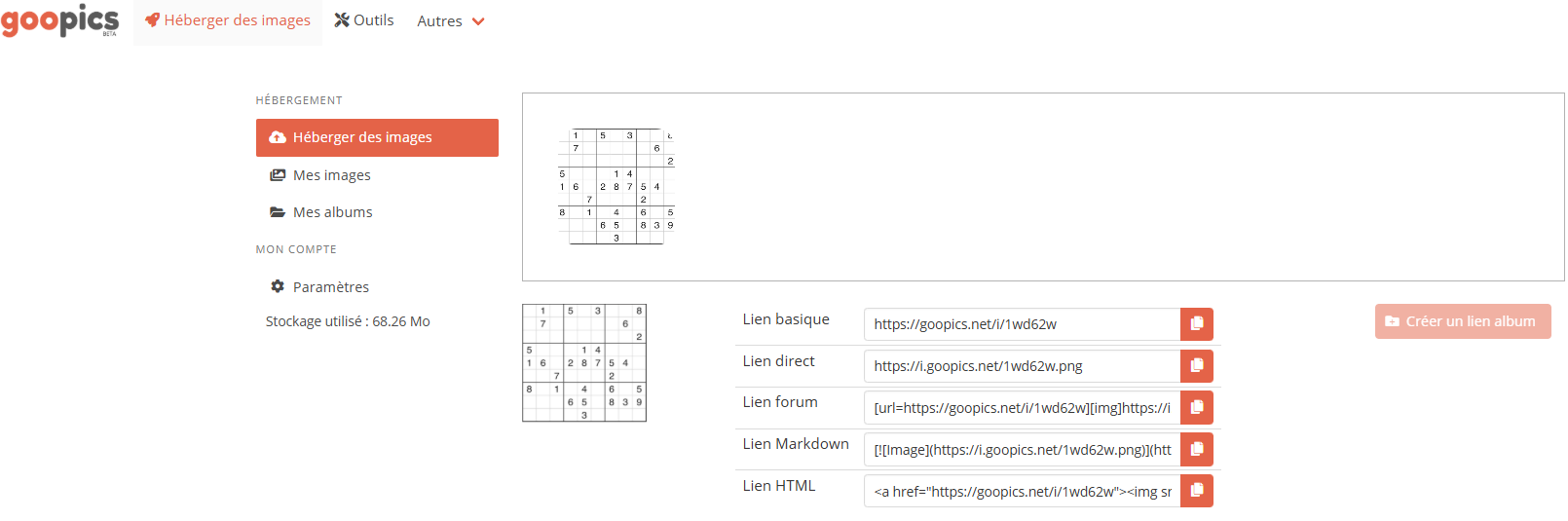
Task: Go to Mes images
Action: (331, 175)
